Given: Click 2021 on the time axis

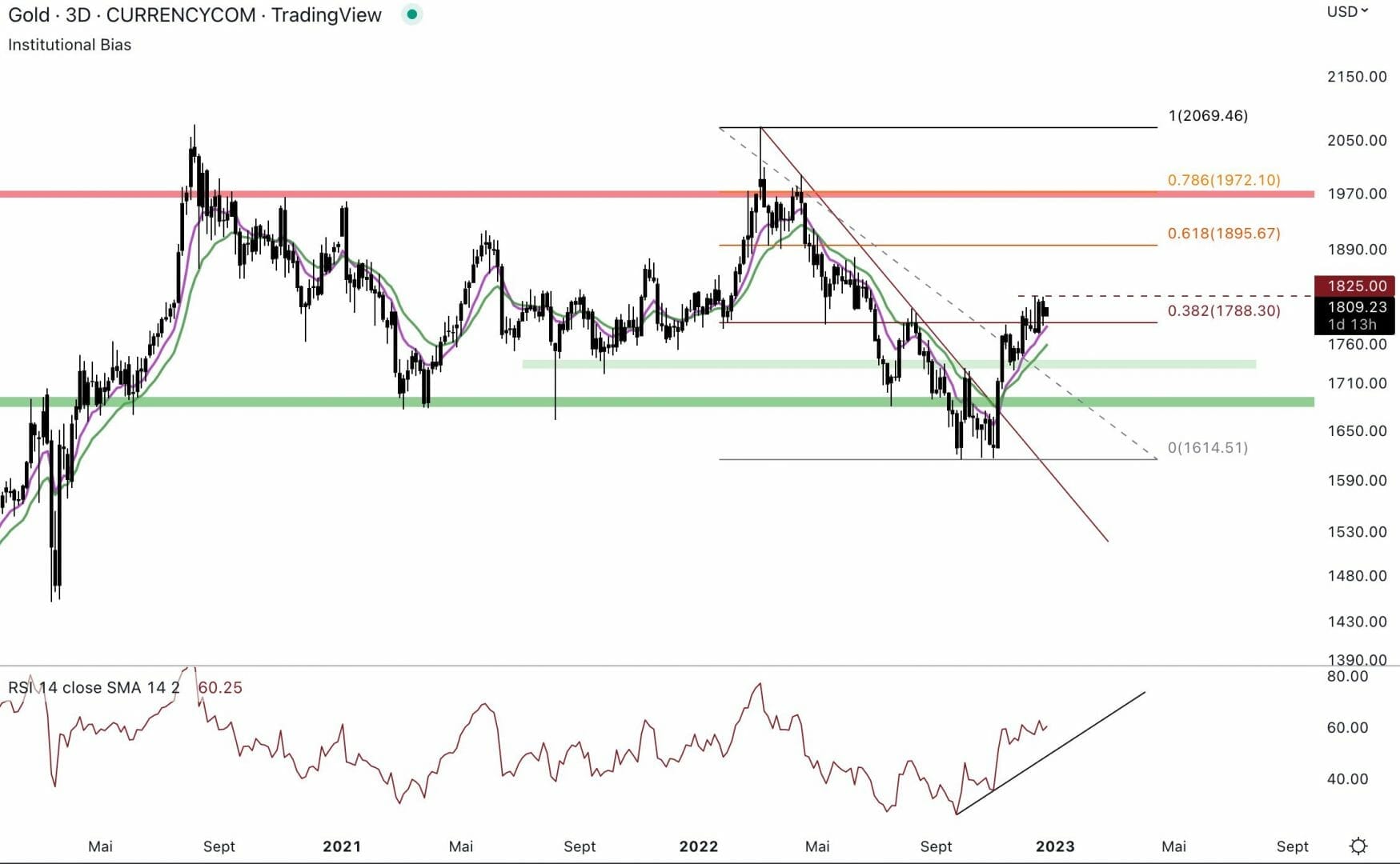Looking at the screenshot, I should pos(342,846).
